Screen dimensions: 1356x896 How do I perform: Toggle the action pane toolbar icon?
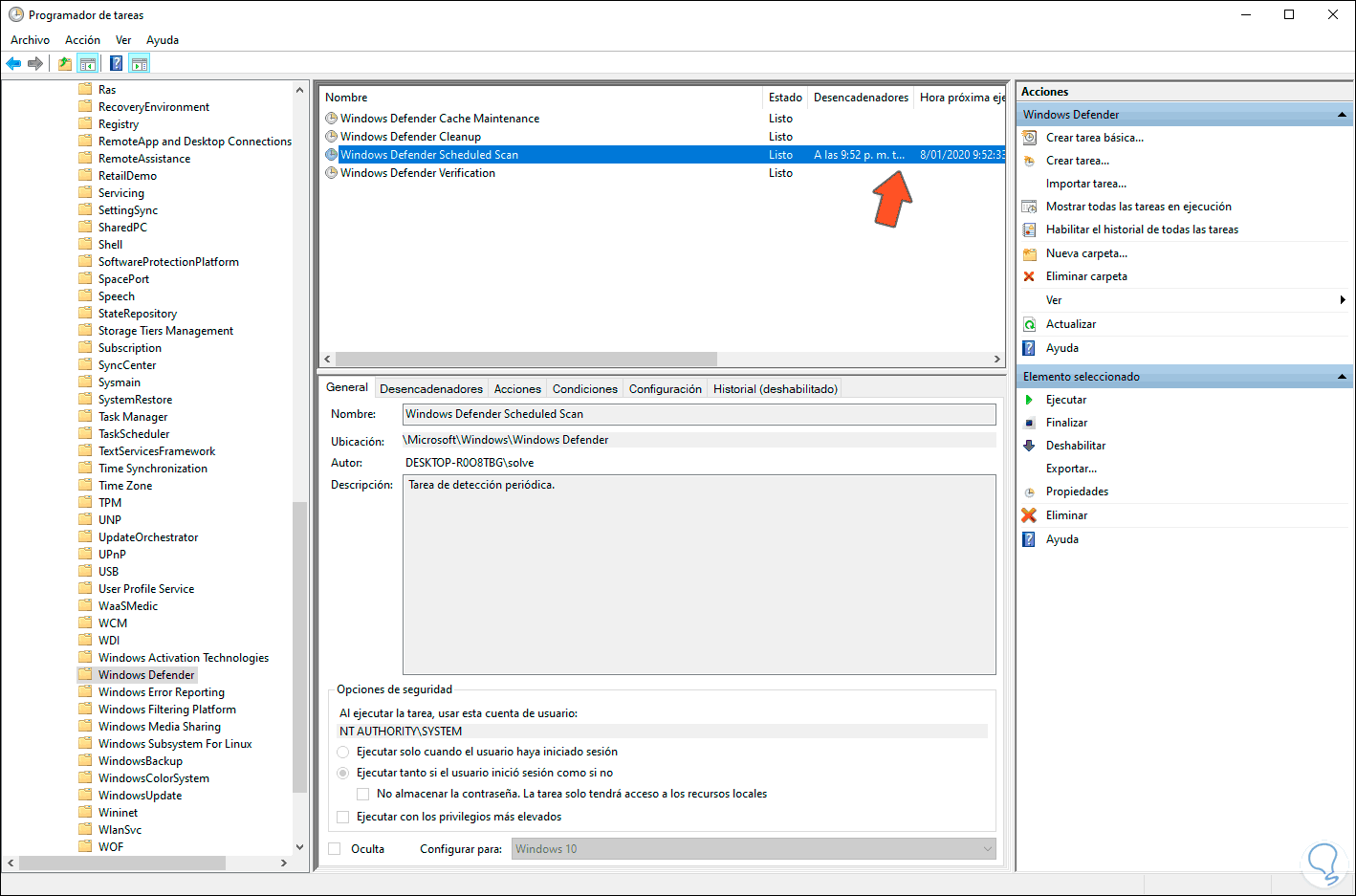pyautogui.click(x=140, y=62)
